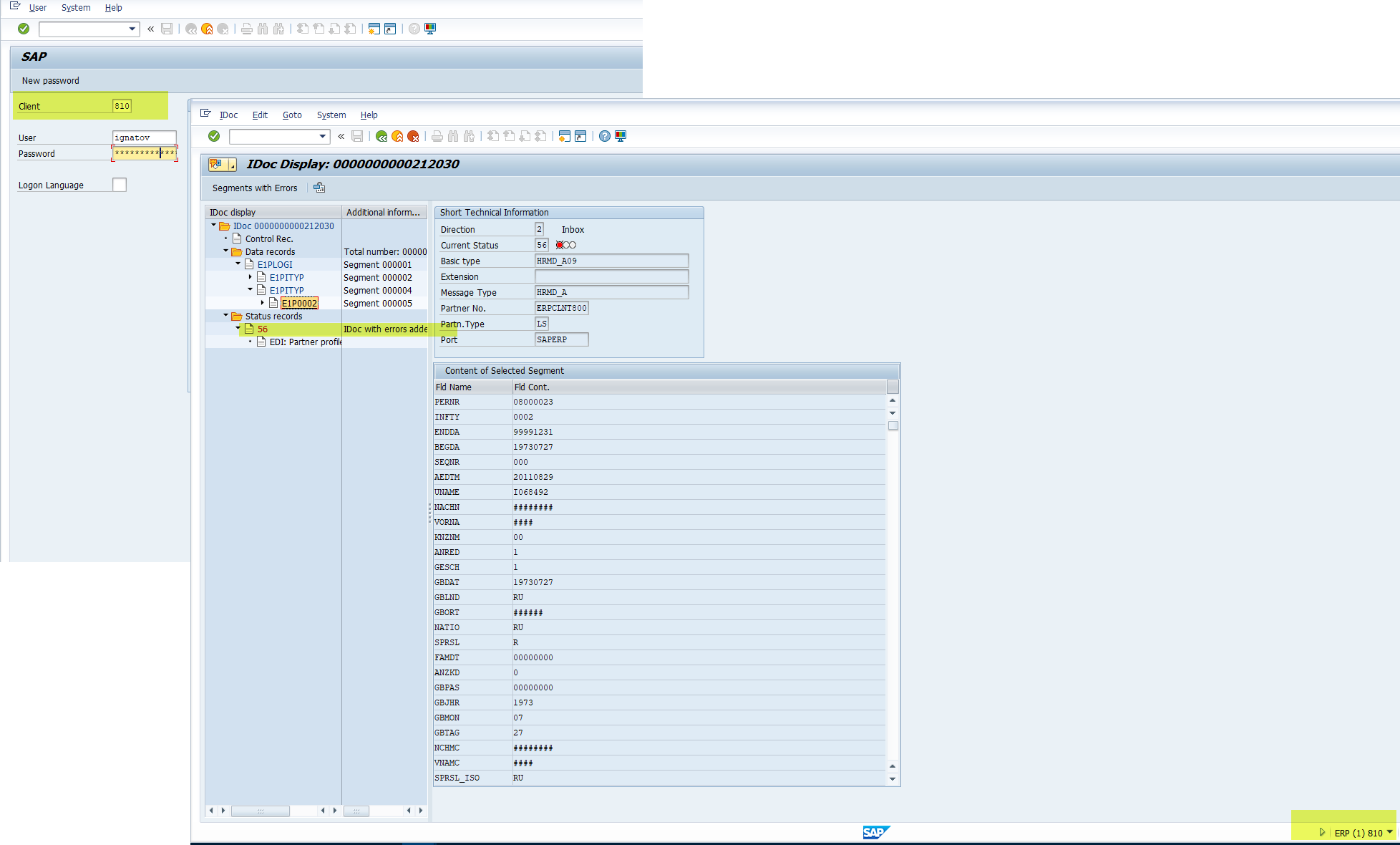Image resolution: width=1400 pixels, height=845 pixels.
Task: Click orange Exit icon in logon window toolbar
Action: [x=207, y=29]
